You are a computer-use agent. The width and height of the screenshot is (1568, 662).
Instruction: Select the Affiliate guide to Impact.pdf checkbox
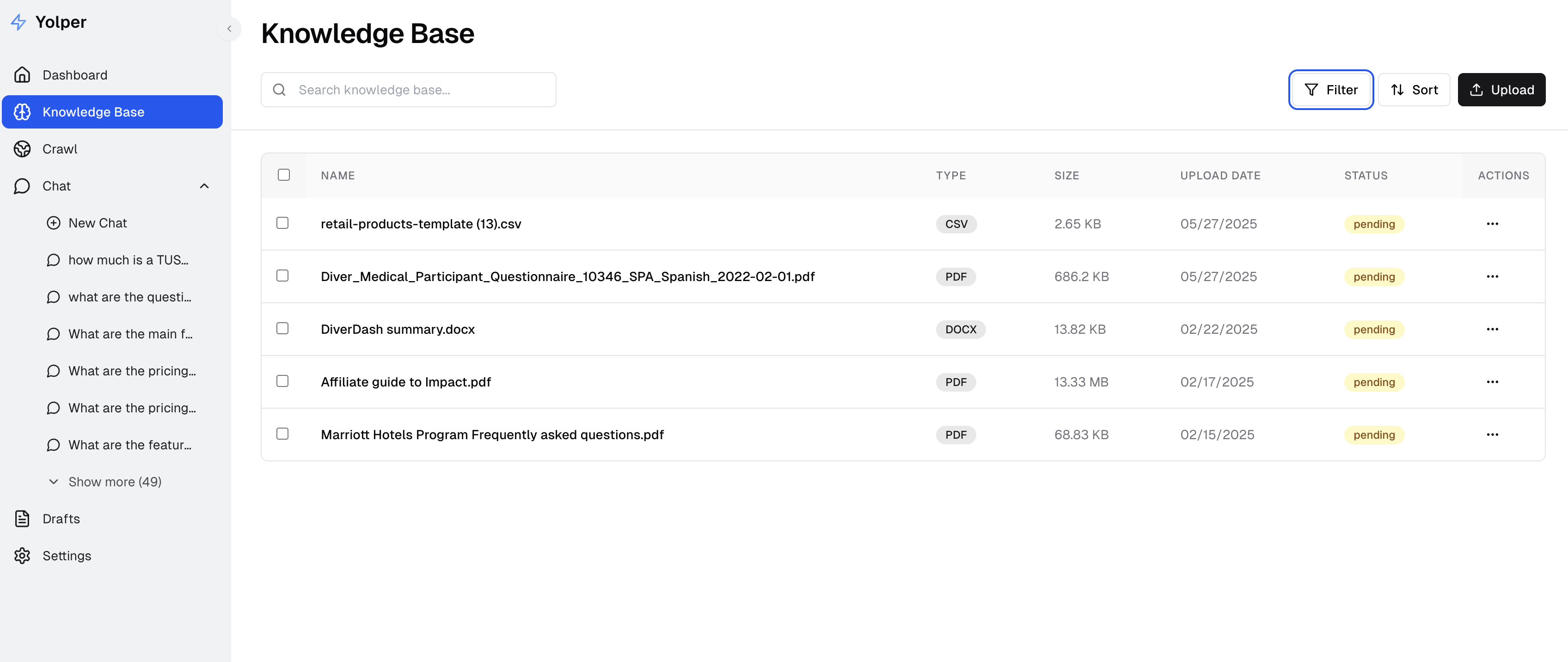[x=282, y=381]
